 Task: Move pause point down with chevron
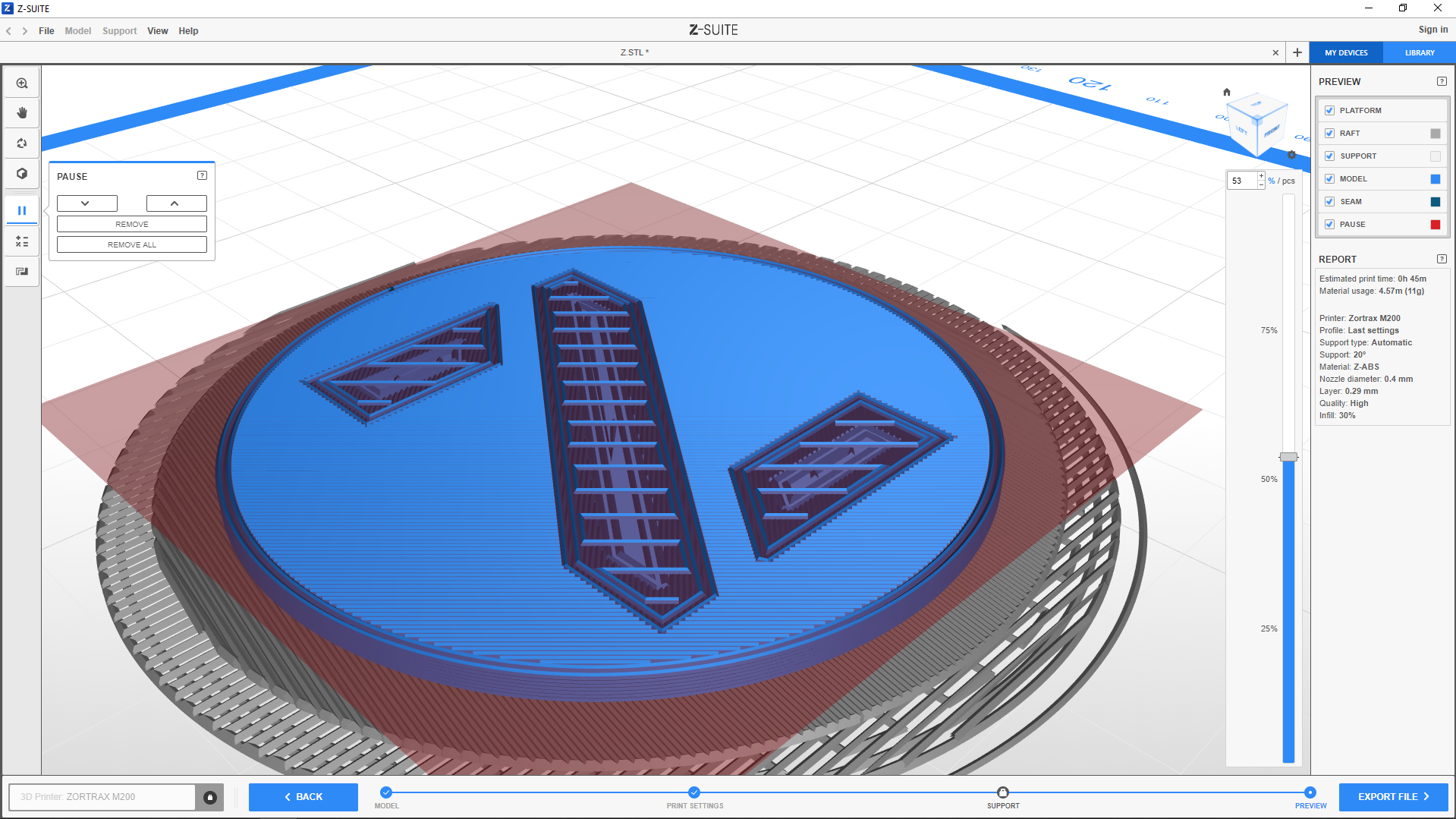point(86,203)
